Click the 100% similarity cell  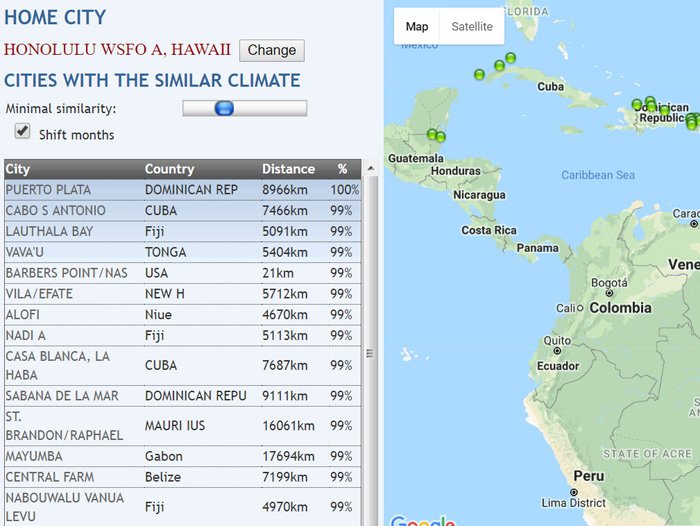click(345, 190)
